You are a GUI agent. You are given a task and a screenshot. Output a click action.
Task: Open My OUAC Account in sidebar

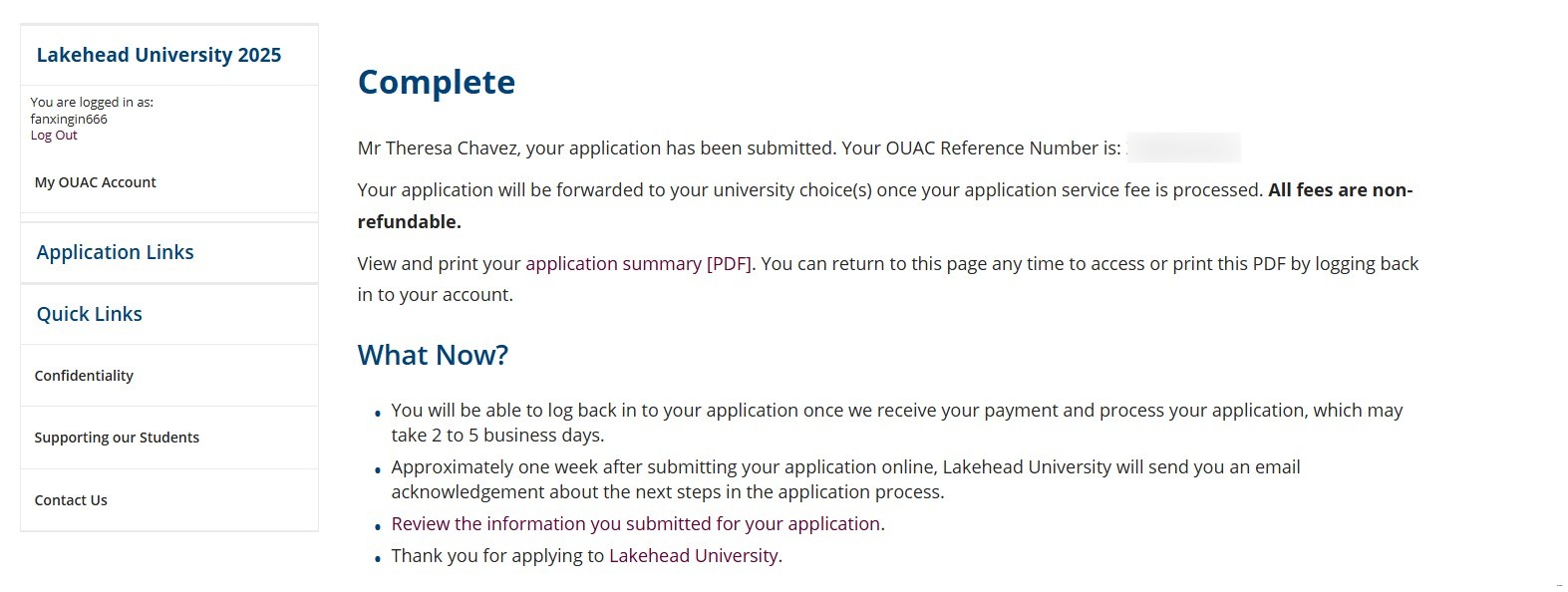[x=96, y=182]
